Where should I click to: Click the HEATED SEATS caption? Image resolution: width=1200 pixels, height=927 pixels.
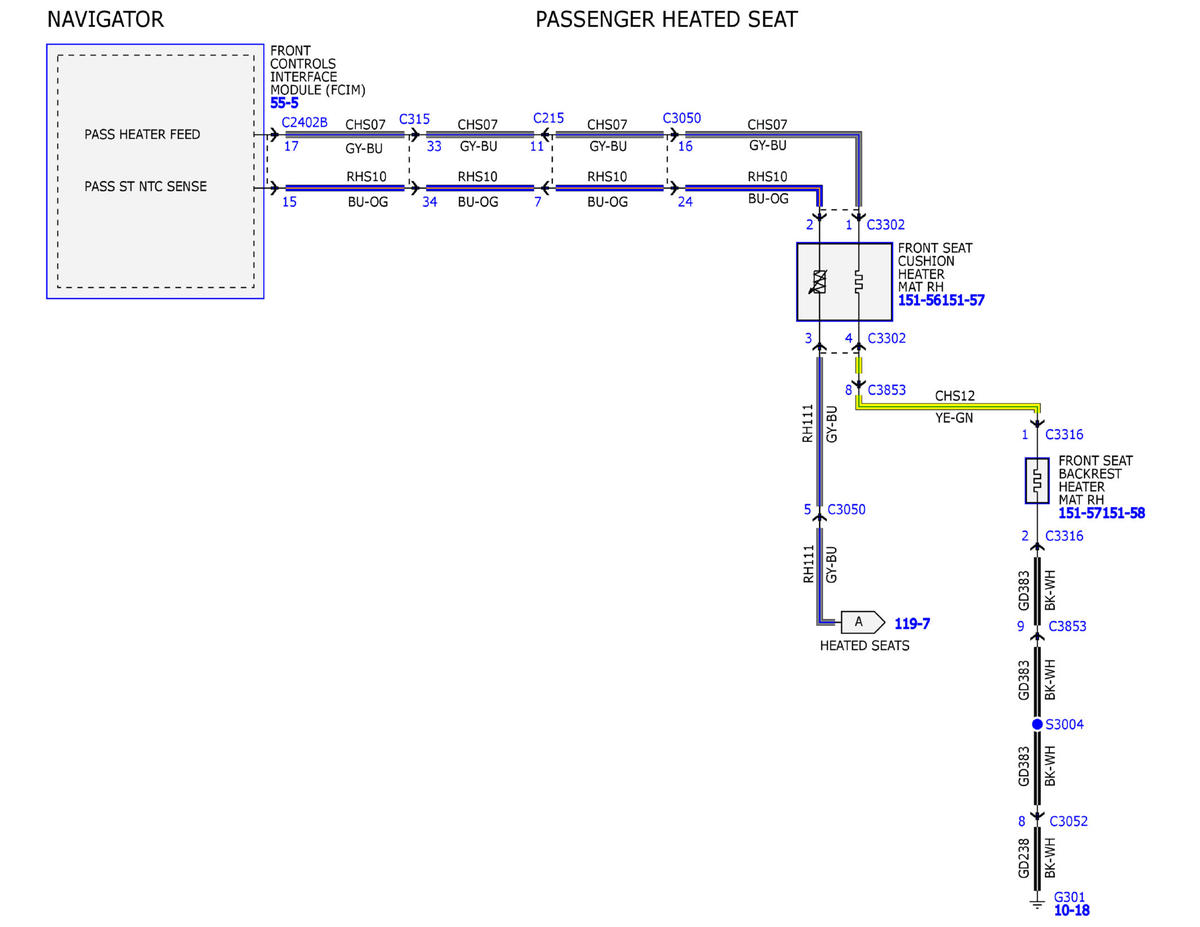[865, 645]
